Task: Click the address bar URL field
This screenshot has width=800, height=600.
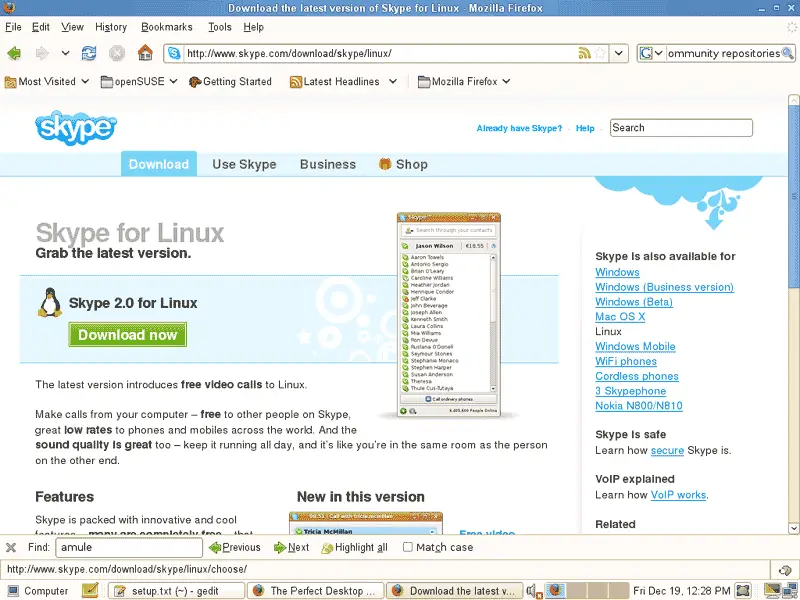Action: [x=380, y=53]
